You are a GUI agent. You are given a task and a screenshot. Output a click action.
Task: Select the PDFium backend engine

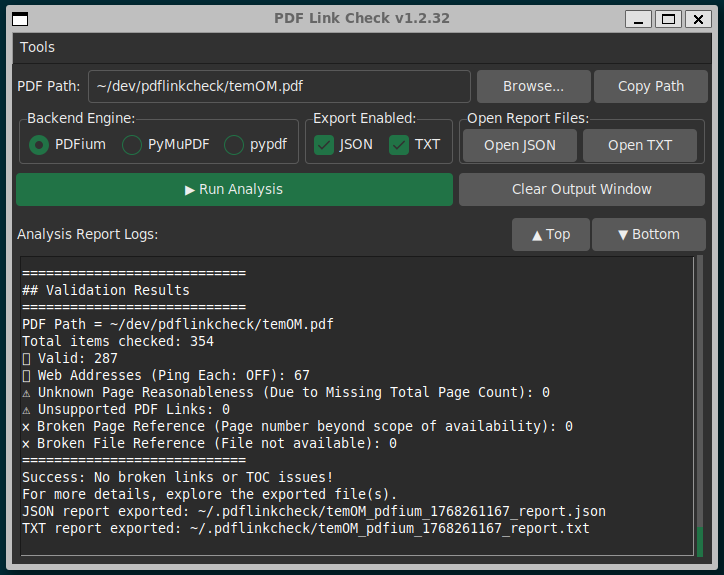coord(67,145)
